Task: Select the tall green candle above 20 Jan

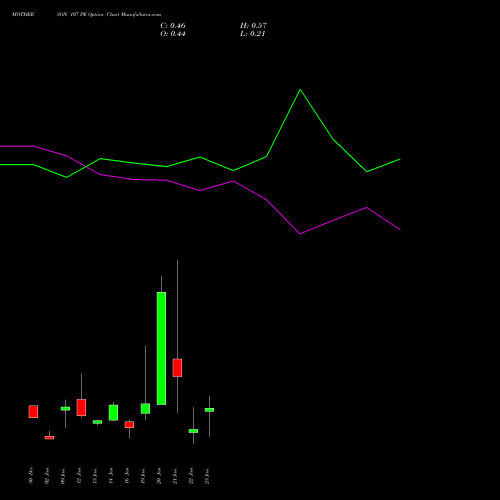Action: [161, 348]
